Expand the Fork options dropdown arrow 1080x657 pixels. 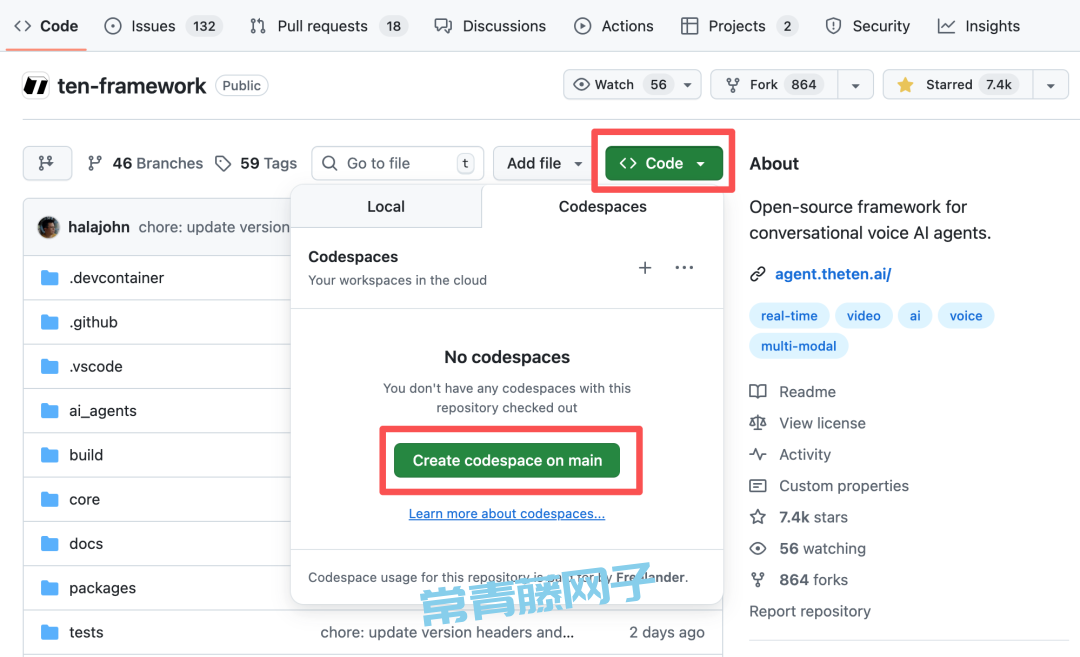pos(855,85)
